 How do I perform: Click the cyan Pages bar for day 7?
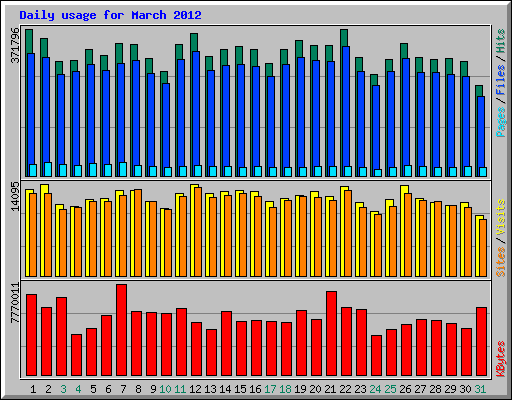tap(123, 169)
